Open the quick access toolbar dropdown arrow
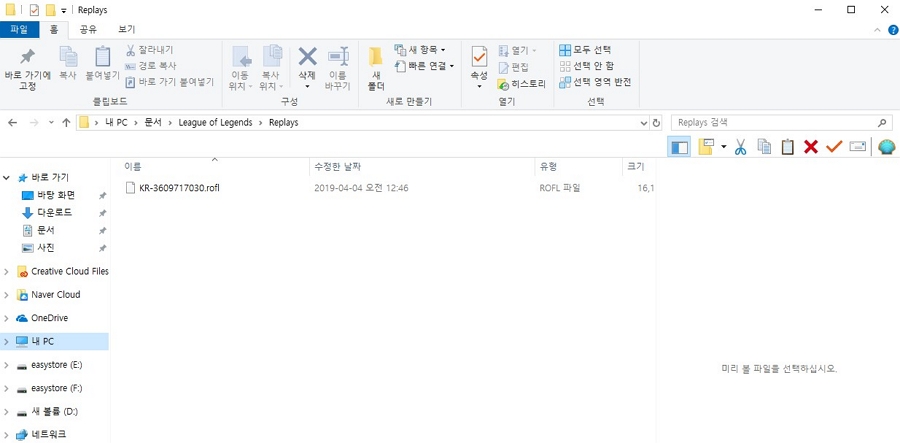 (63, 10)
